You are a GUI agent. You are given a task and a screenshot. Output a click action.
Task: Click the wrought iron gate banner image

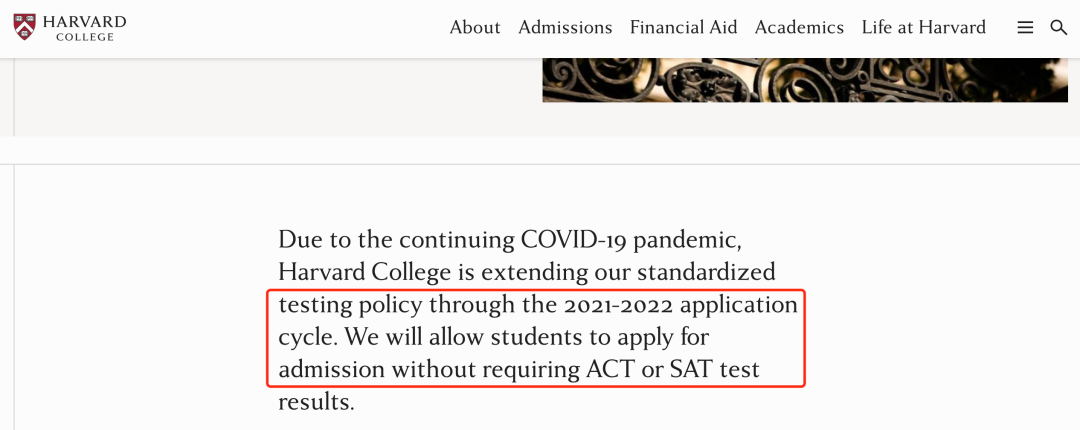pyautogui.click(x=804, y=80)
